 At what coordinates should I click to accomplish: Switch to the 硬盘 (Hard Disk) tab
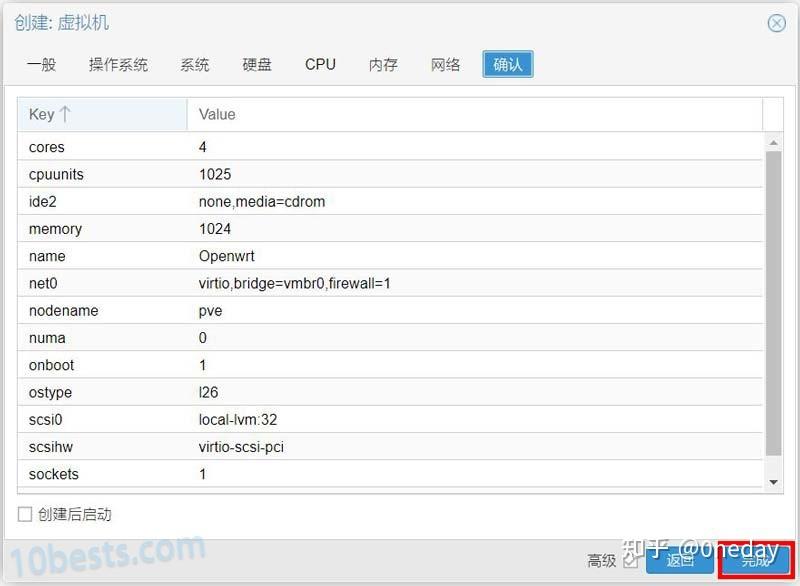255,64
